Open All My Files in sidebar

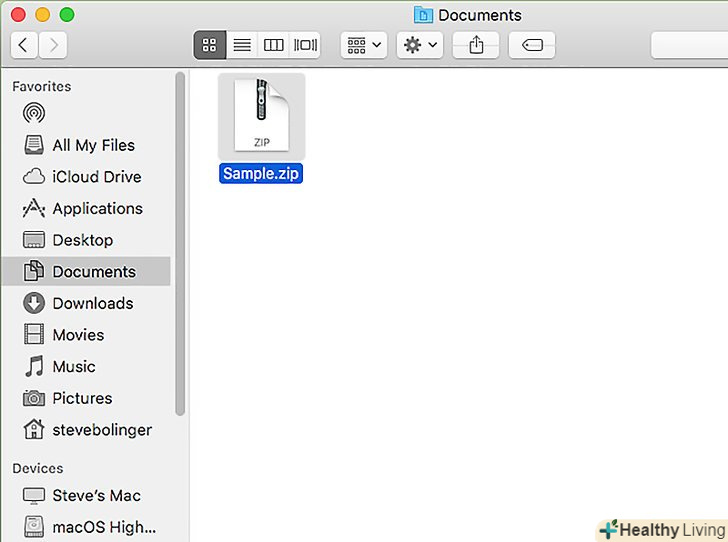[93, 145]
